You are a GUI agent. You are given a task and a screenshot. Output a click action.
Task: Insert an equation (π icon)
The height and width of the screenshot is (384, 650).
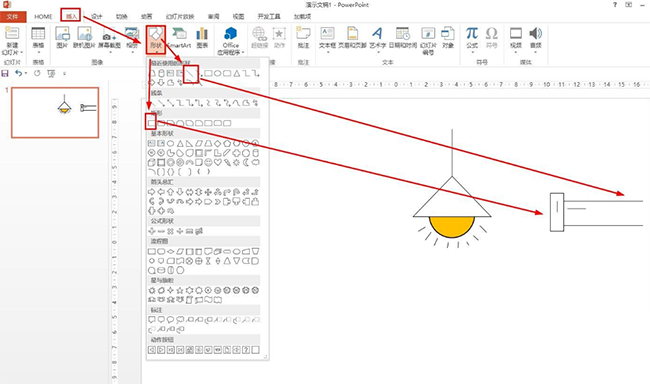(472, 38)
